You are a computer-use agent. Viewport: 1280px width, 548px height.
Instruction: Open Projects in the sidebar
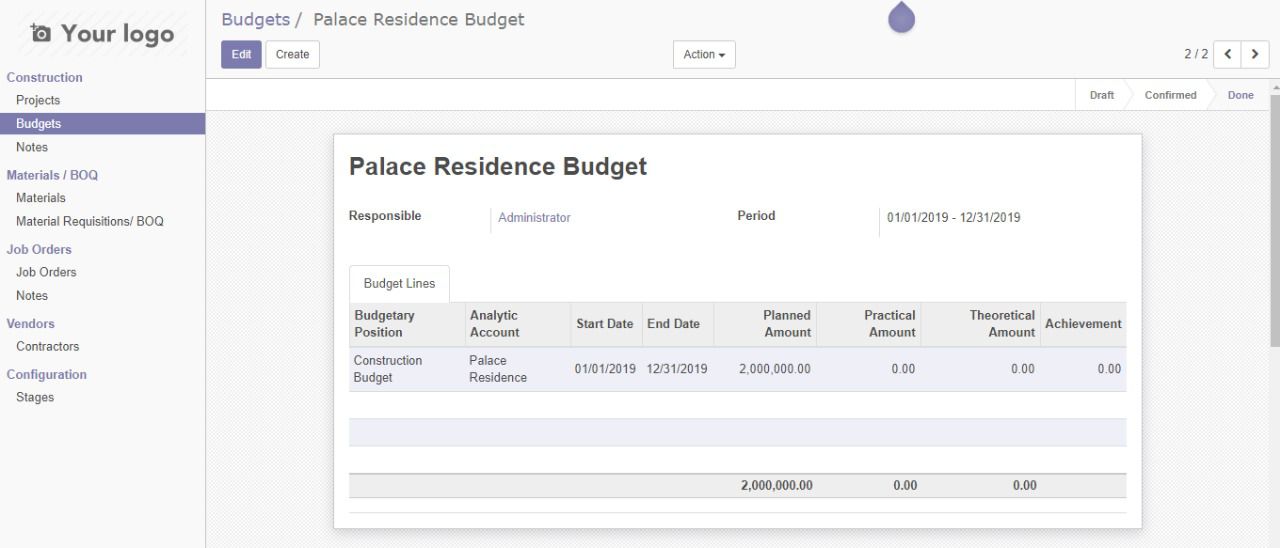coord(38,100)
